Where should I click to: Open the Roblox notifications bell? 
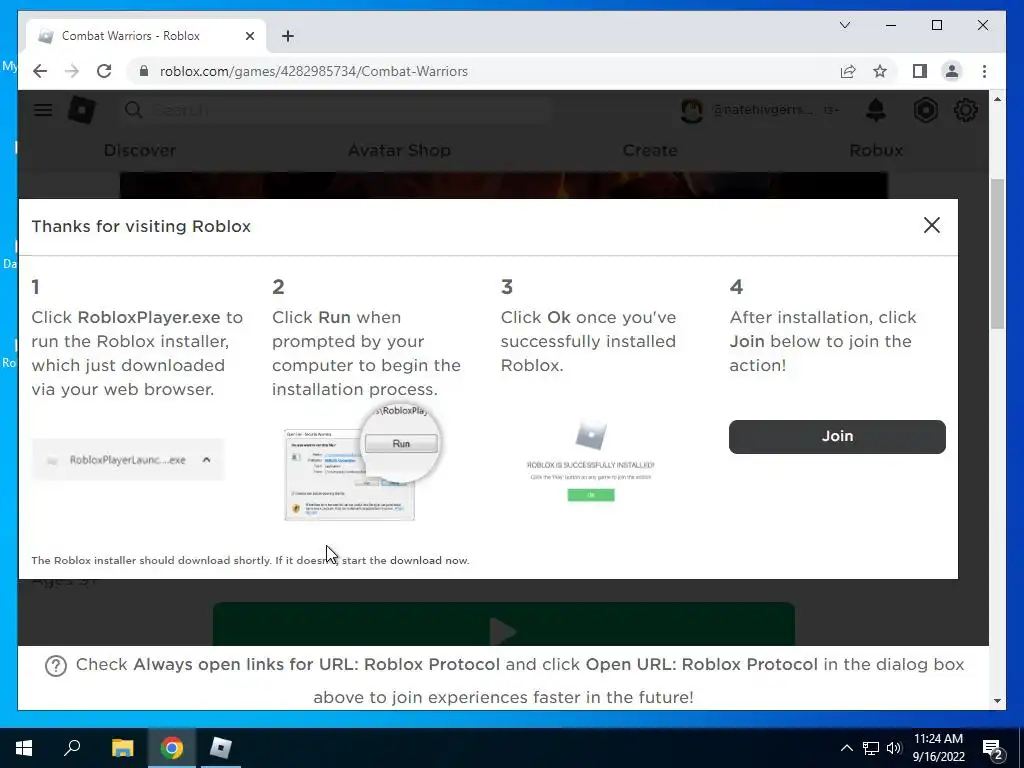click(x=876, y=110)
